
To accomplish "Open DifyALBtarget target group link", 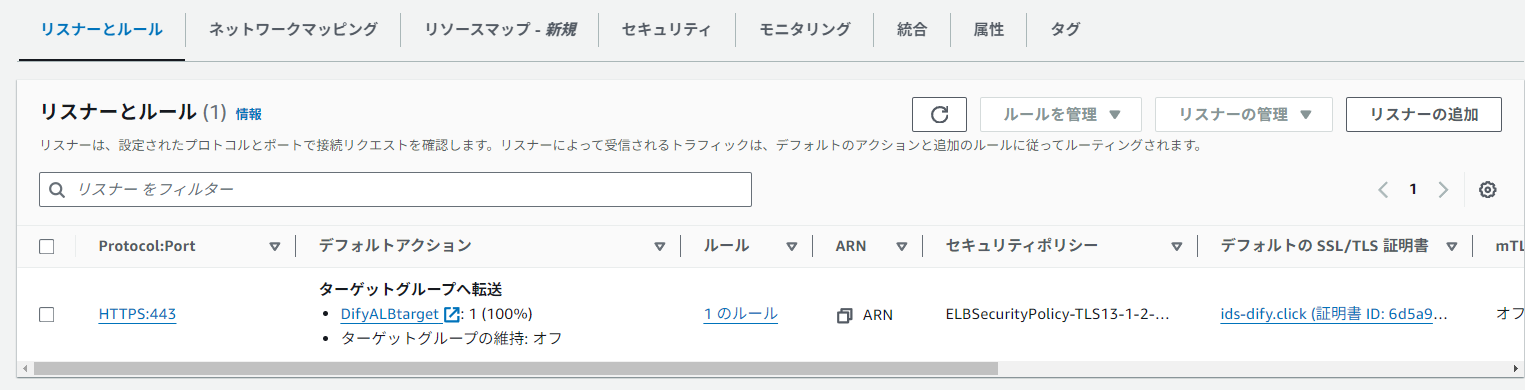I will pyautogui.click(x=390, y=314).
